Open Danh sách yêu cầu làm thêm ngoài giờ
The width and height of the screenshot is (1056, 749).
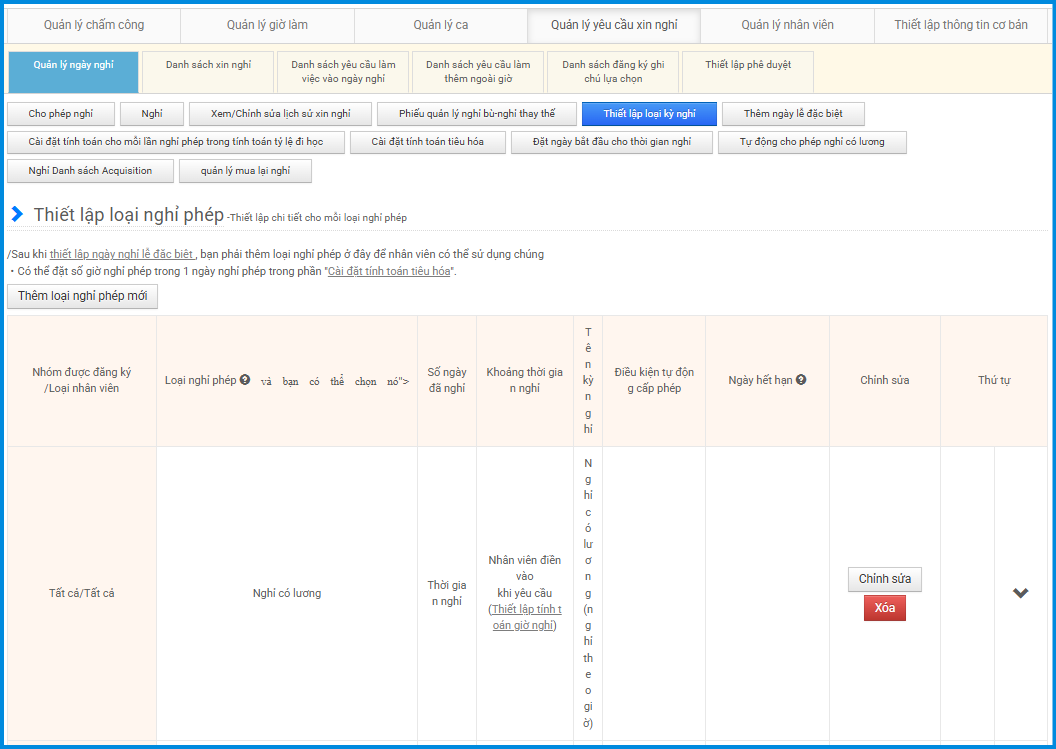tap(478, 71)
